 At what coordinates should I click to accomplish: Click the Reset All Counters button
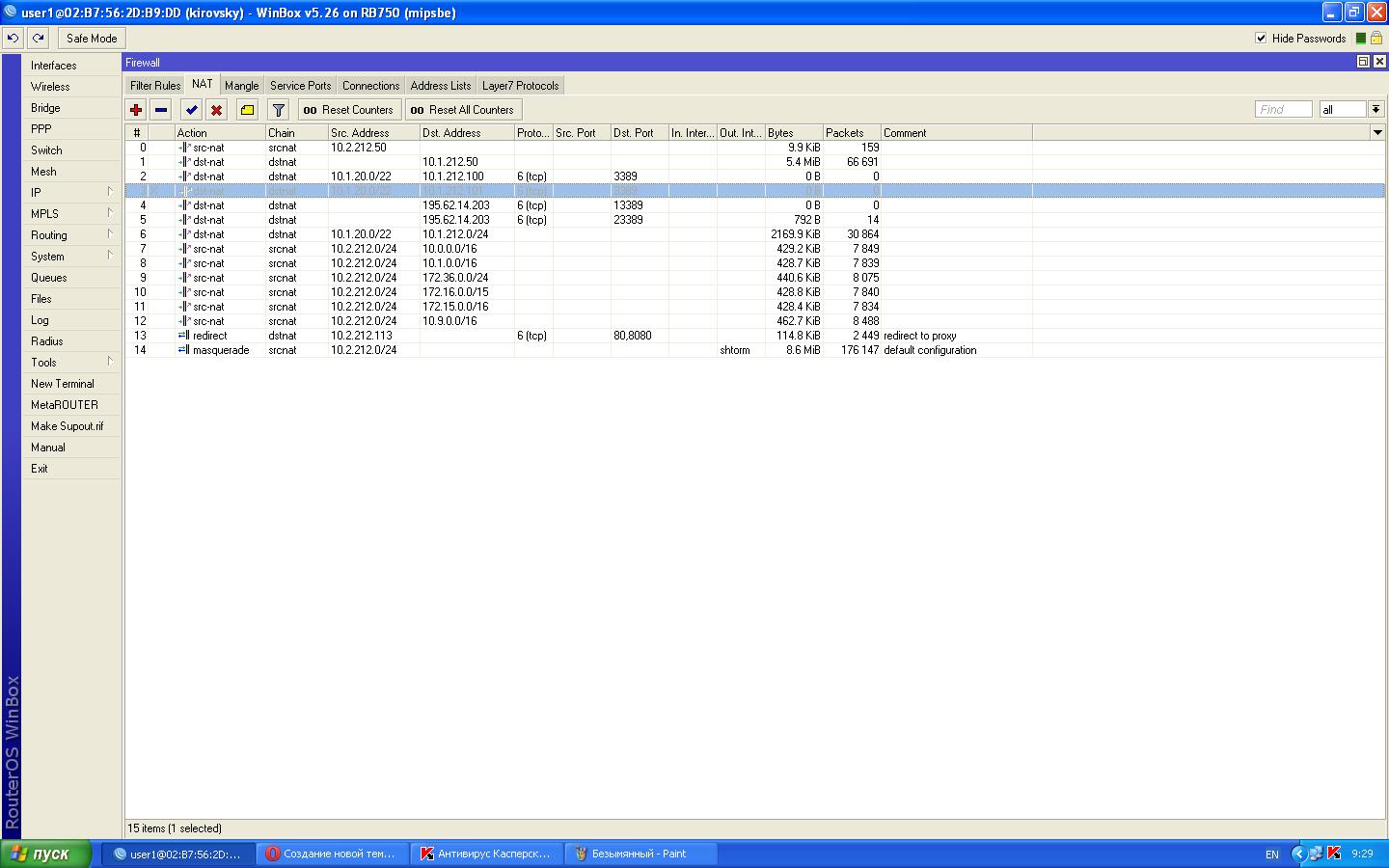pyautogui.click(x=463, y=110)
